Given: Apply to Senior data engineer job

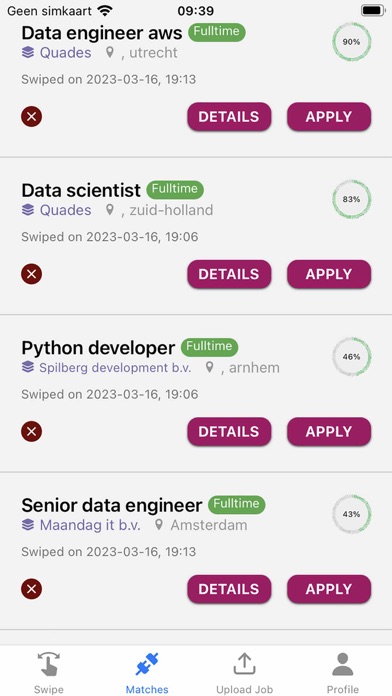Looking at the screenshot, I should click(329, 589).
